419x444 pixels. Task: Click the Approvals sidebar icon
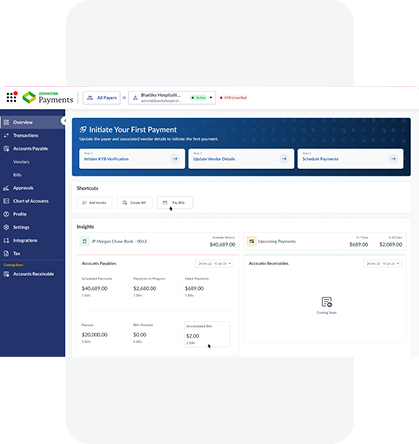6,188
